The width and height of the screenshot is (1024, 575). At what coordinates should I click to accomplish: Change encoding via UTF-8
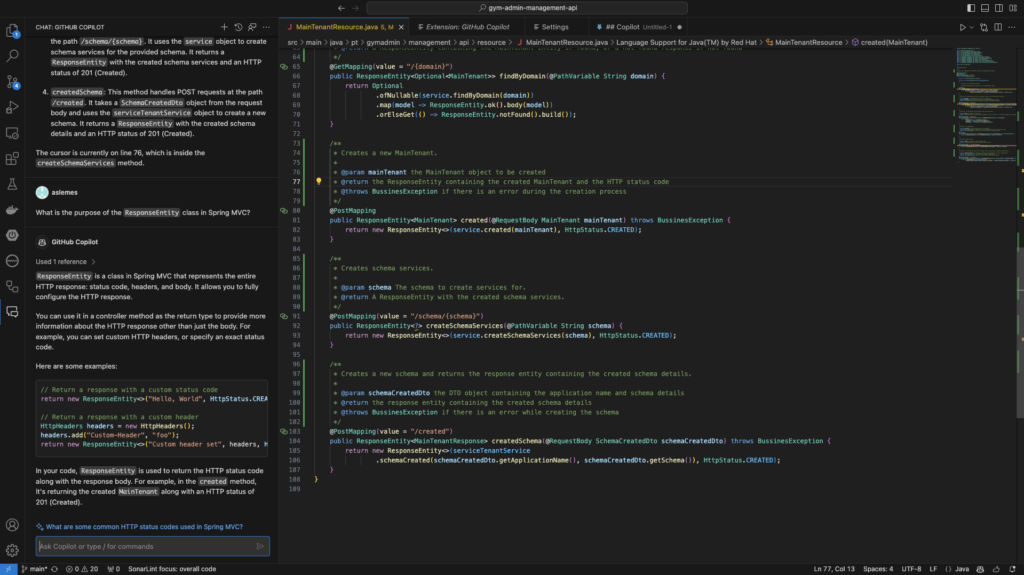(x=911, y=569)
